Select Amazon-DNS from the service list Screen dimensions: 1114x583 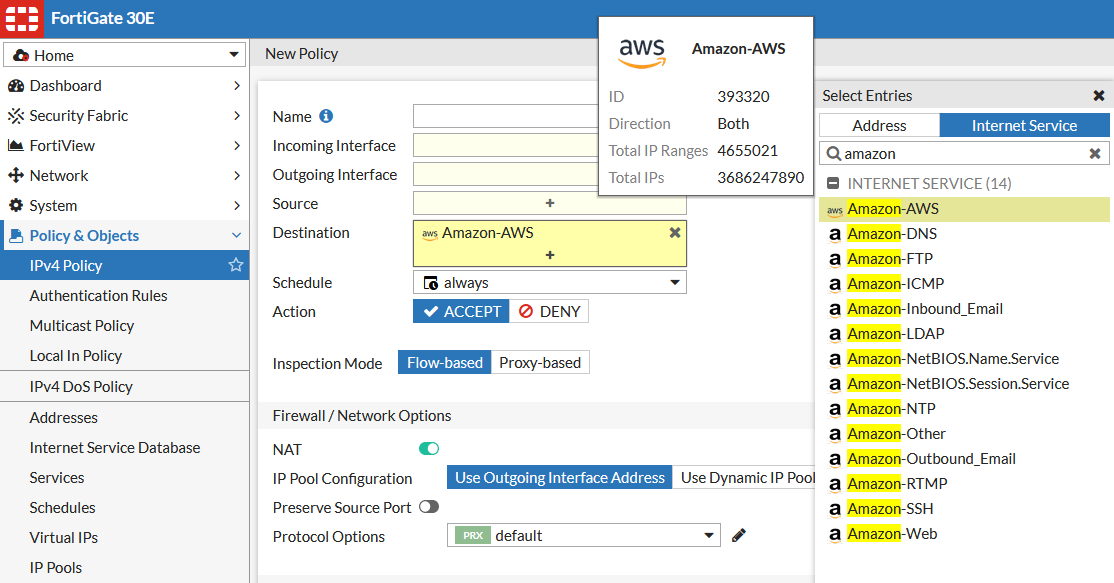point(892,234)
